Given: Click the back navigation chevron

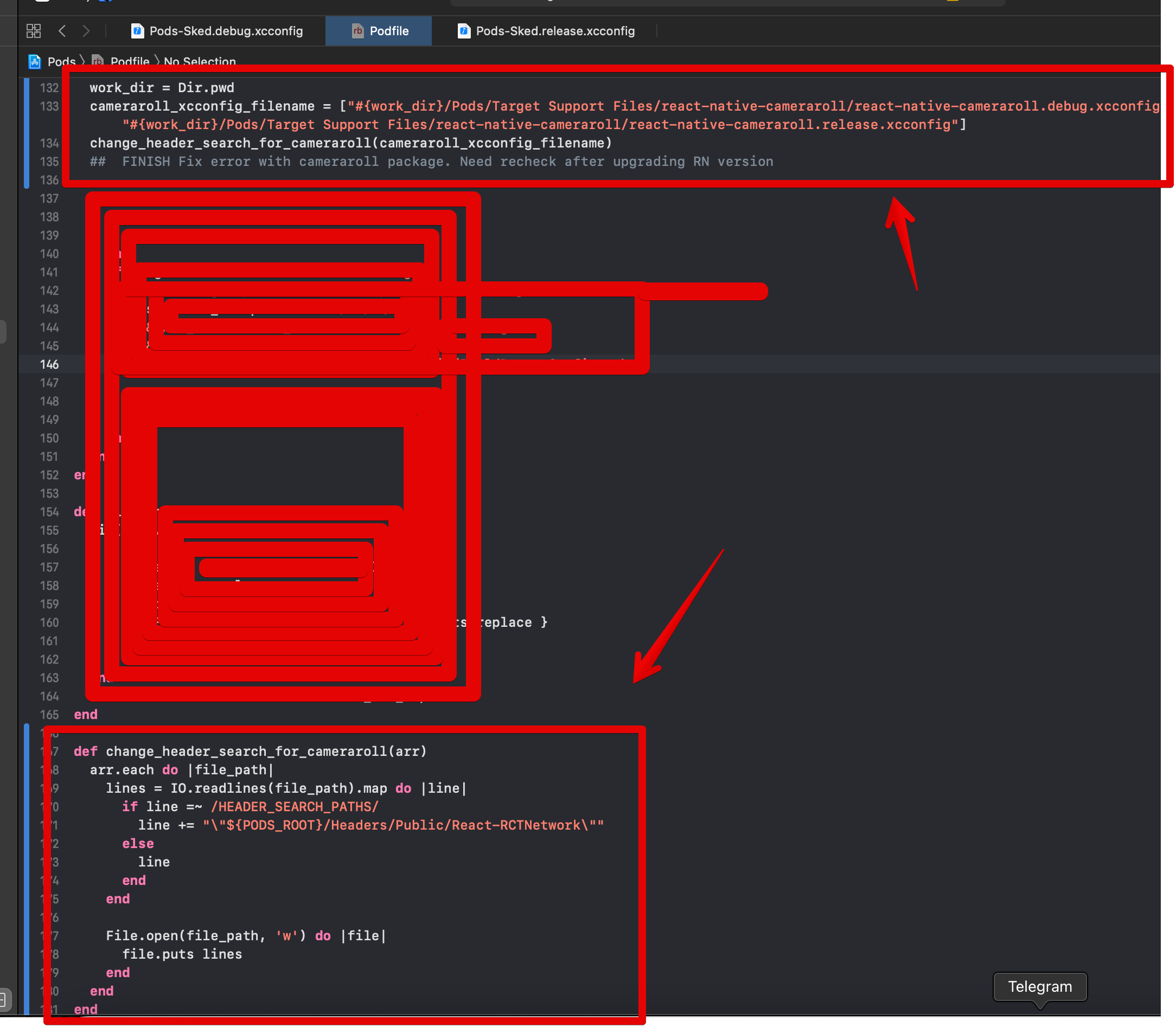Looking at the screenshot, I should click(62, 31).
